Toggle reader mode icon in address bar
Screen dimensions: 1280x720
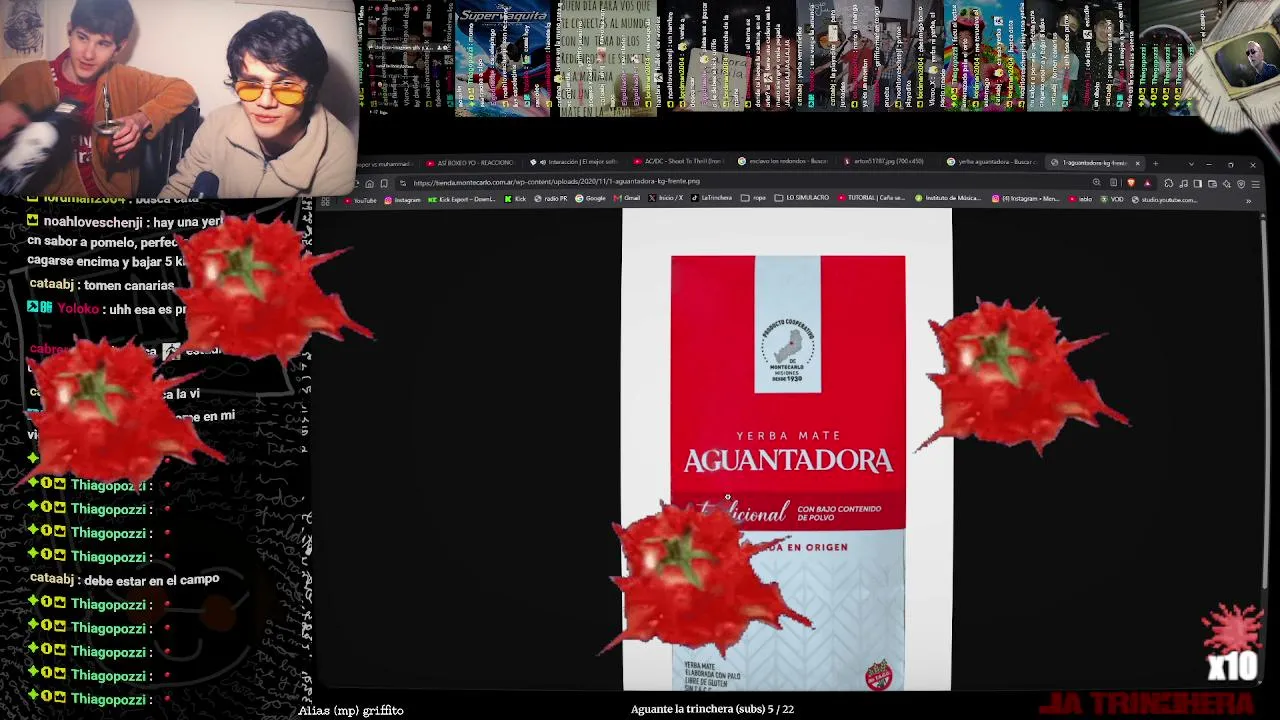(1114, 183)
